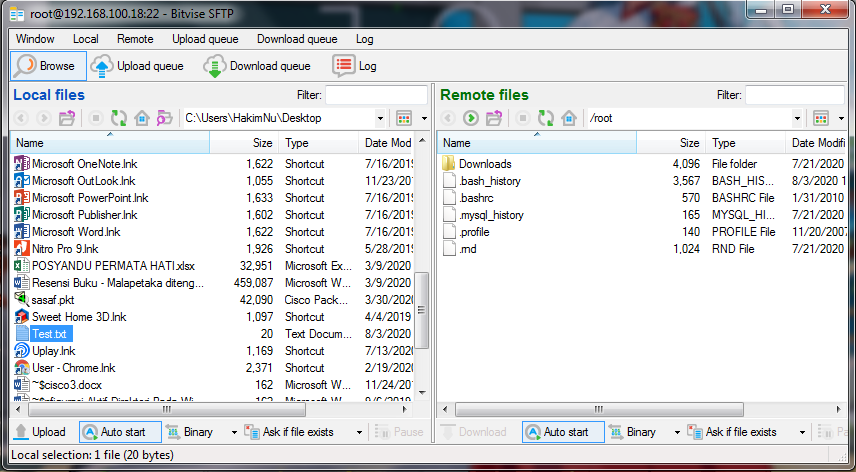The width and height of the screenshot is (856, 472).
Task: Open the Download queue menu
Action: point(297,39)
